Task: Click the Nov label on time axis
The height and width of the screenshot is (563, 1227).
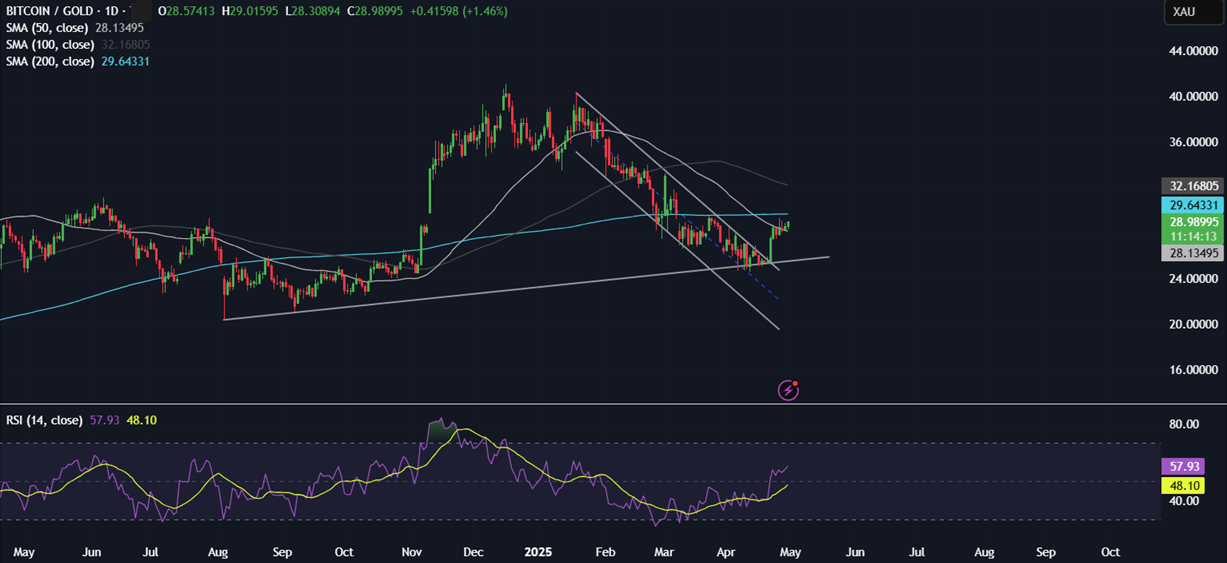Action: [412, 552]
